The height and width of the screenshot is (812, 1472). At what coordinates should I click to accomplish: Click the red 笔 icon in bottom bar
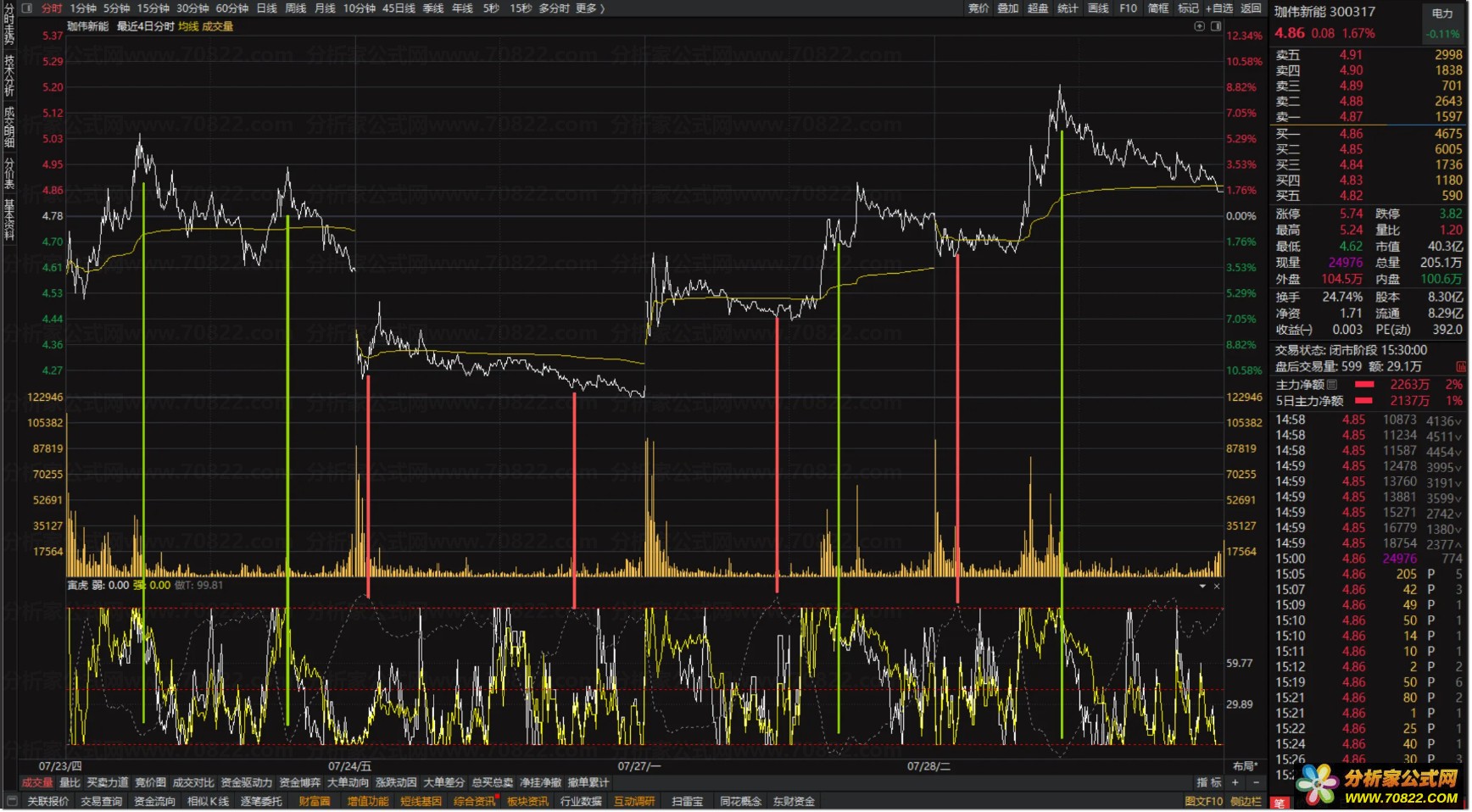click(1280, 803)
